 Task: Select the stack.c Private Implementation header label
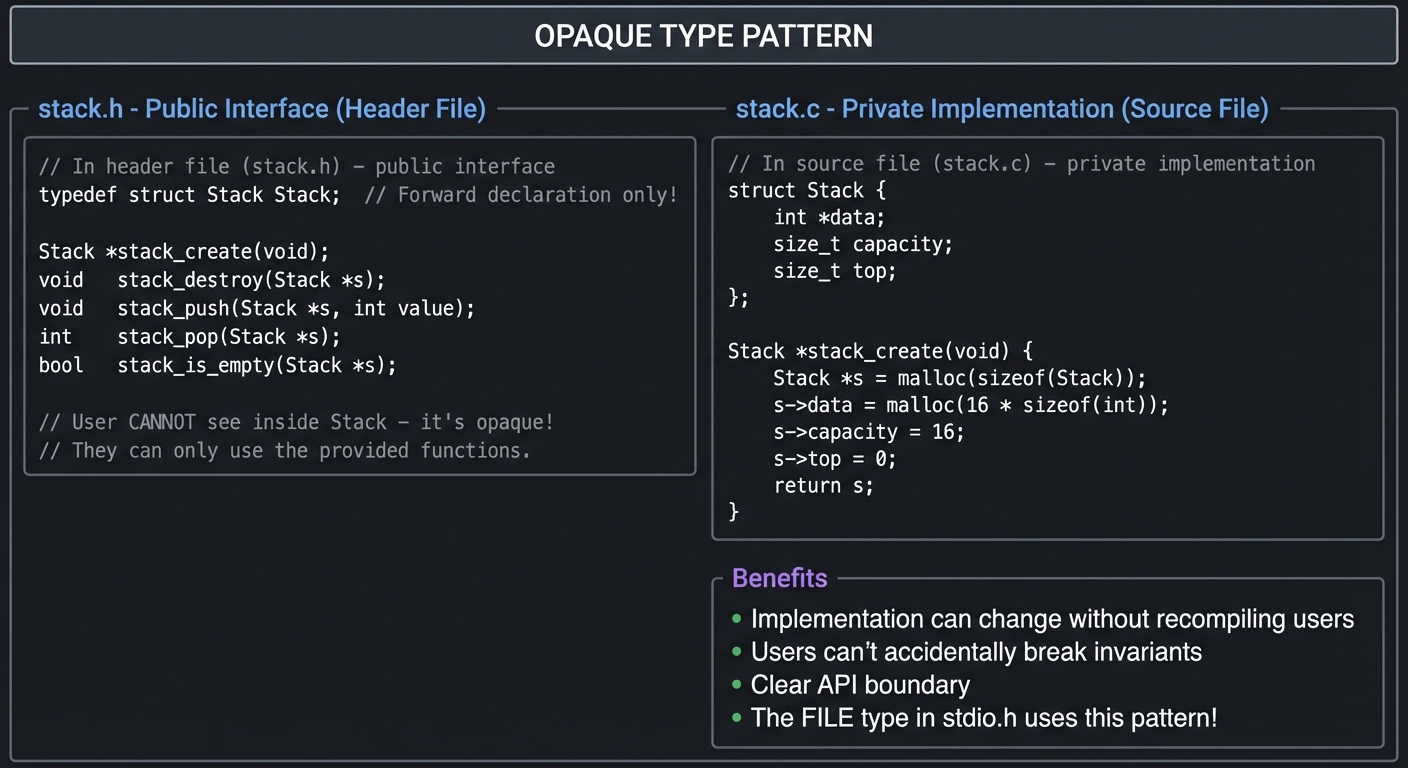pyautogui.click(x=1001, y=108)
